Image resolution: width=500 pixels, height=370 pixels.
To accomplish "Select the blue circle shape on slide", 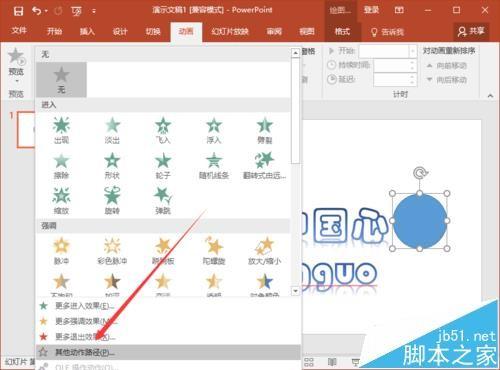I will [x=420, y=221].
